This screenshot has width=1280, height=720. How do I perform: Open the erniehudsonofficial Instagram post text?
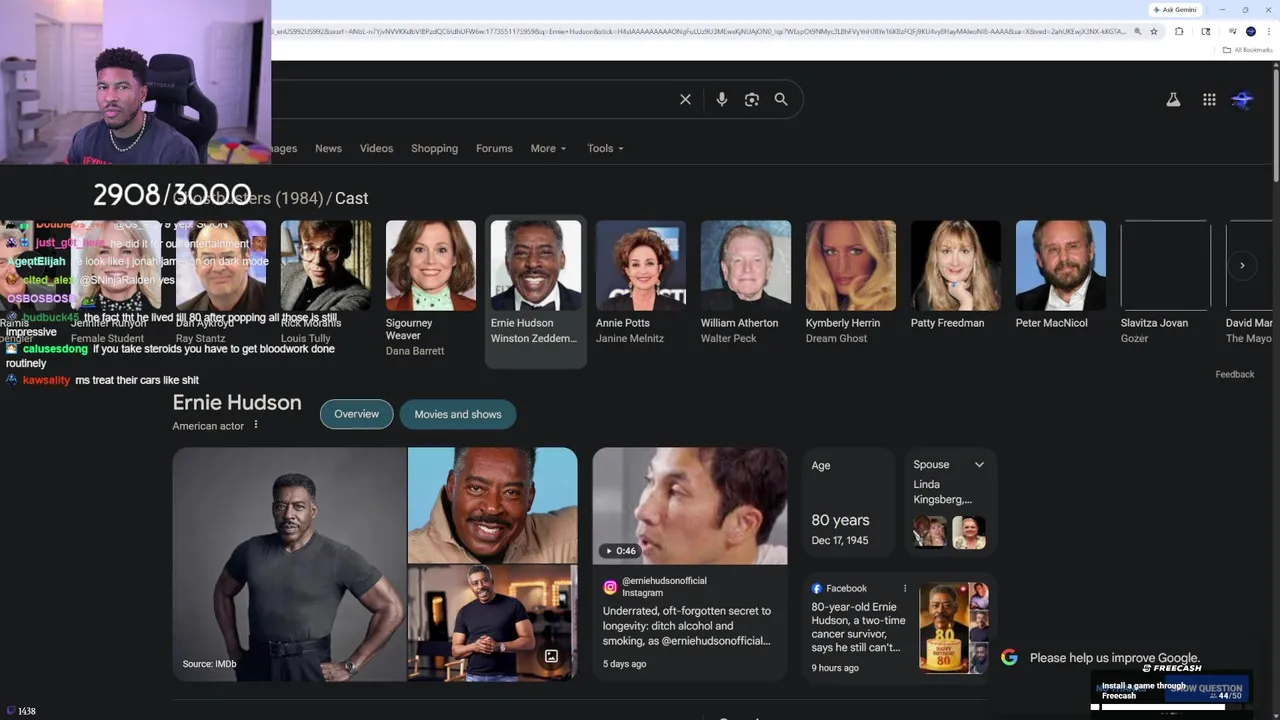click(687, 626)
